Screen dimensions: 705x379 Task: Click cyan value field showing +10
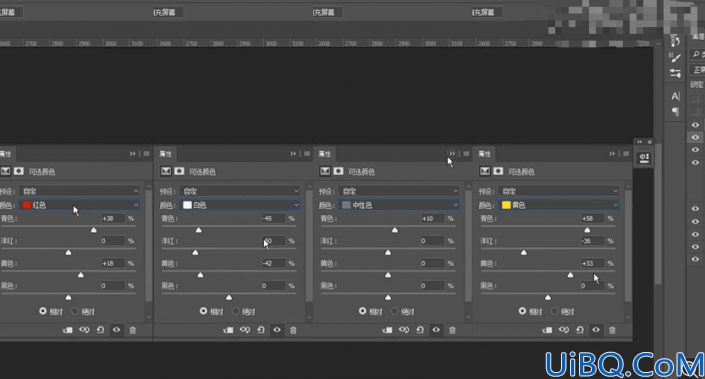point(432,218)
